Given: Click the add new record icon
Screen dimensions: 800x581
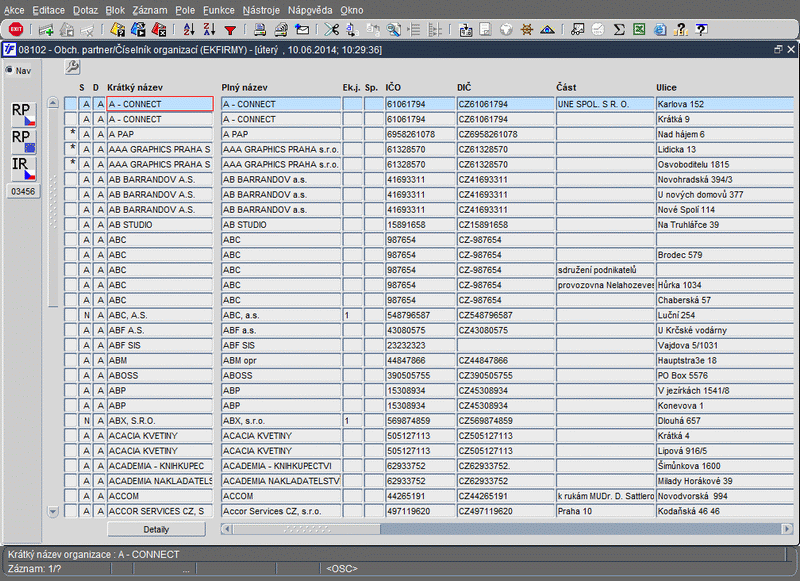Looking at the screenshot, I should coord(46,30).
